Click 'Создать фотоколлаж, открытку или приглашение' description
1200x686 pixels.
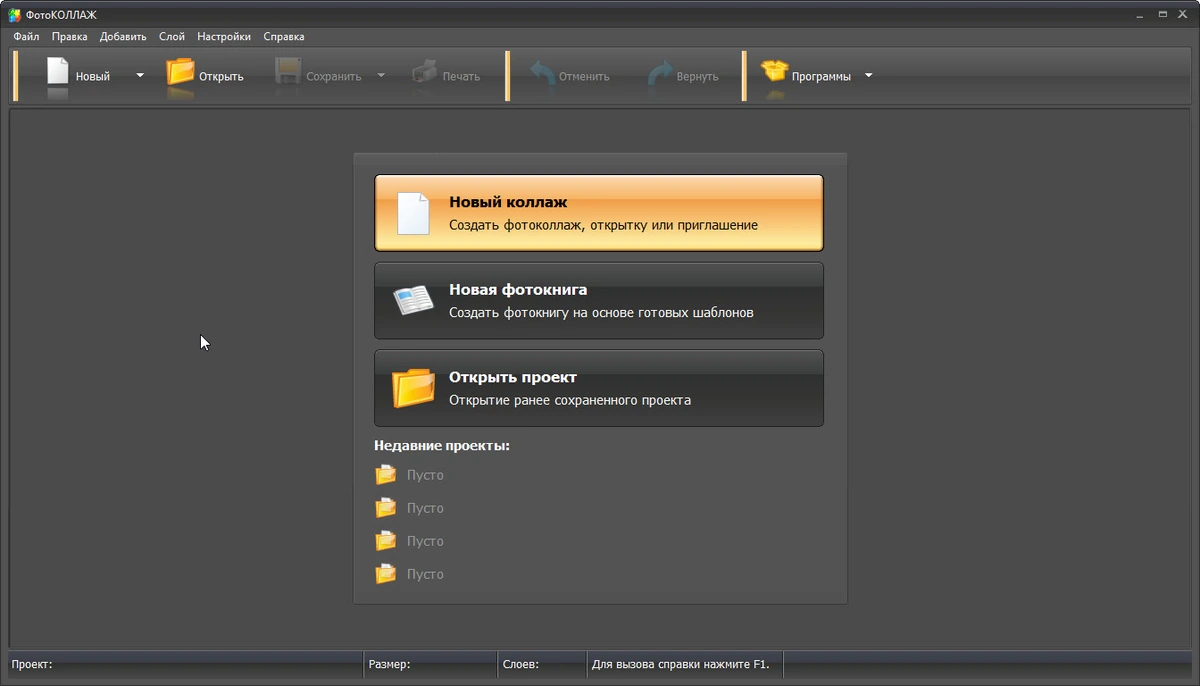point(603,225)
